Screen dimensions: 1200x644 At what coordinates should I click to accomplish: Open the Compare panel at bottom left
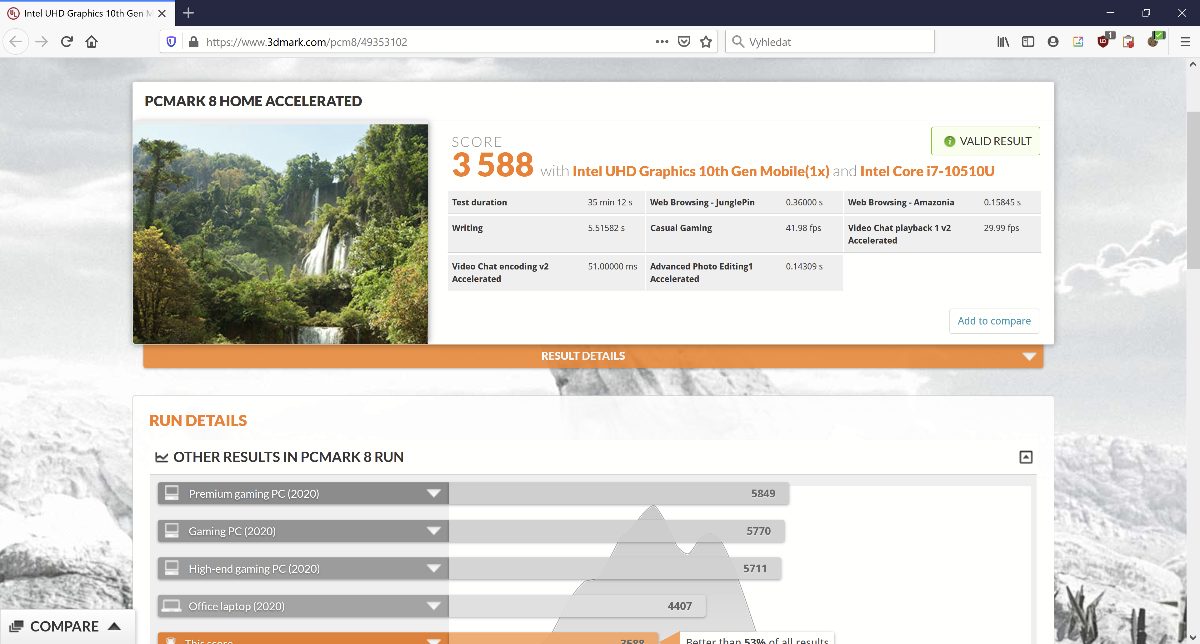coord(66,627)
